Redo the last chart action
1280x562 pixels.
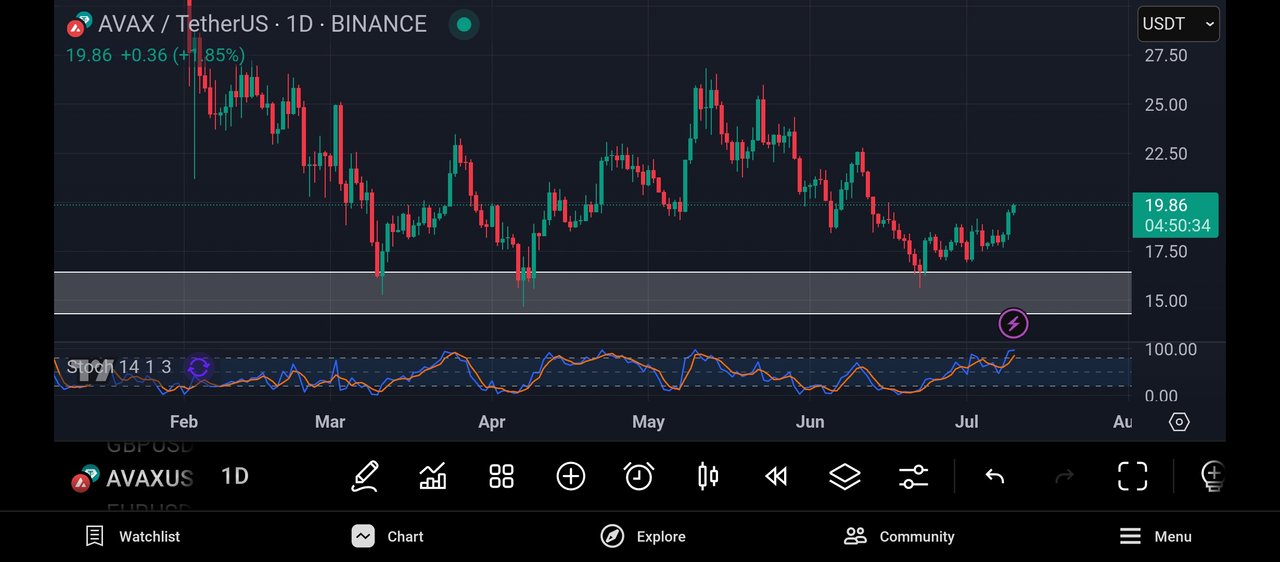(1064, 477)
